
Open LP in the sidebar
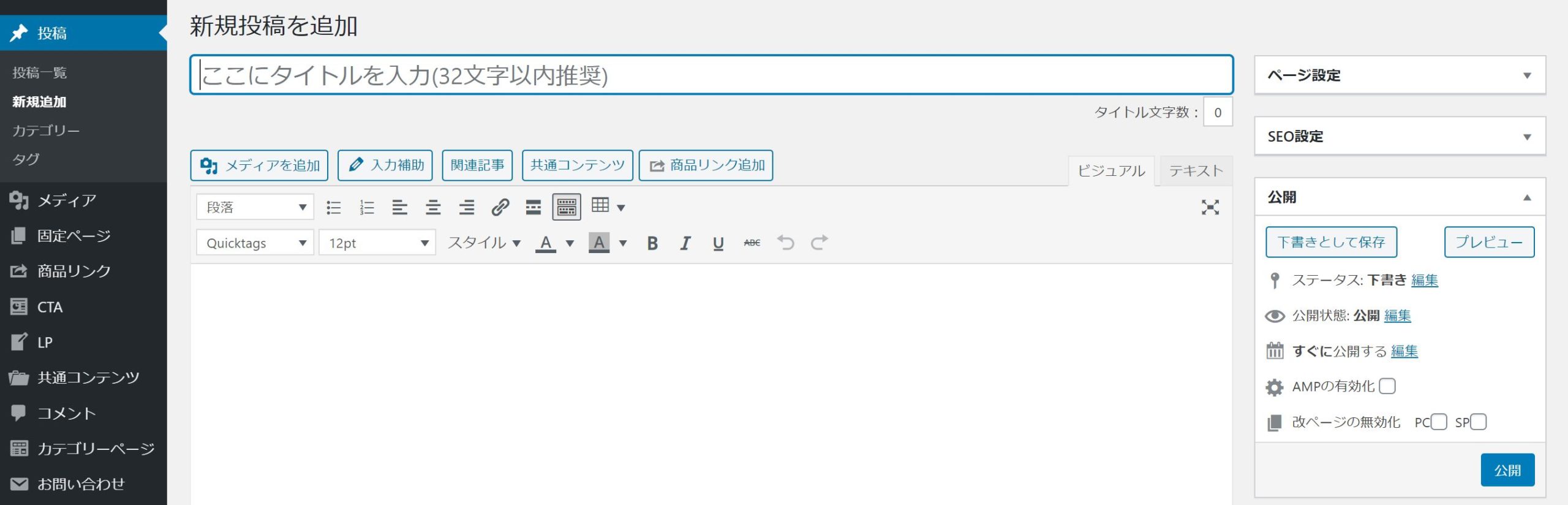coord(83,342)
